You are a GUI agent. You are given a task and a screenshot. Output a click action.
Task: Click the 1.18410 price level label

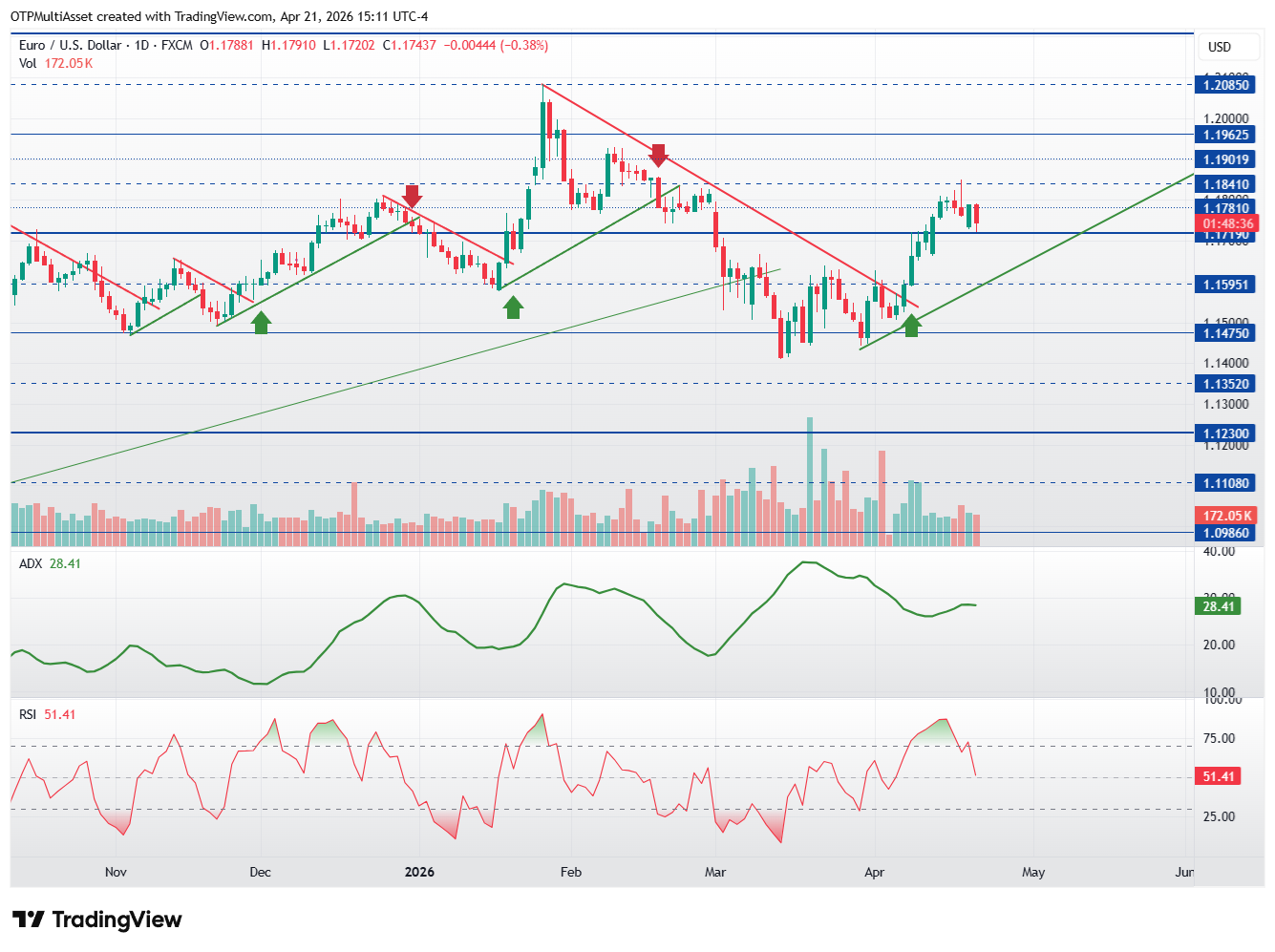[x=1226, y=184]
